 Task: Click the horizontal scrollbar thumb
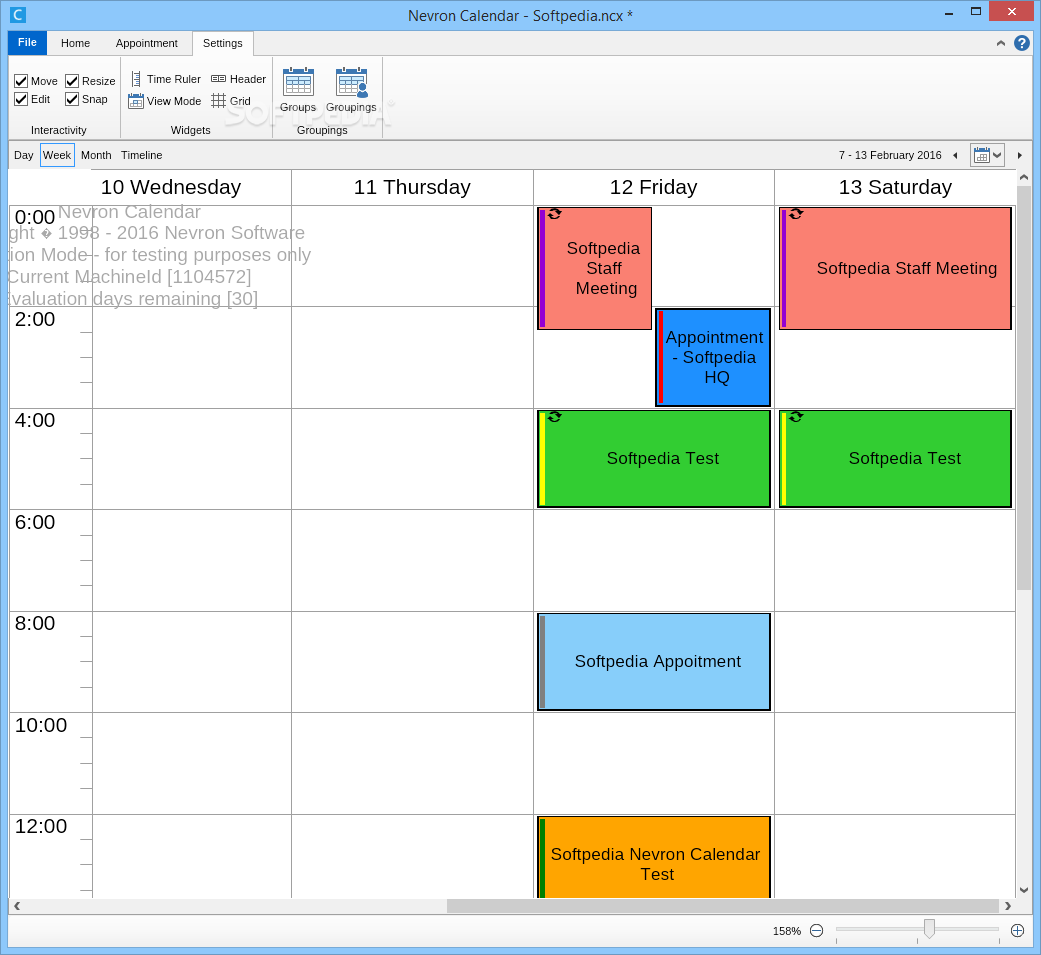(x=722, y=906)
